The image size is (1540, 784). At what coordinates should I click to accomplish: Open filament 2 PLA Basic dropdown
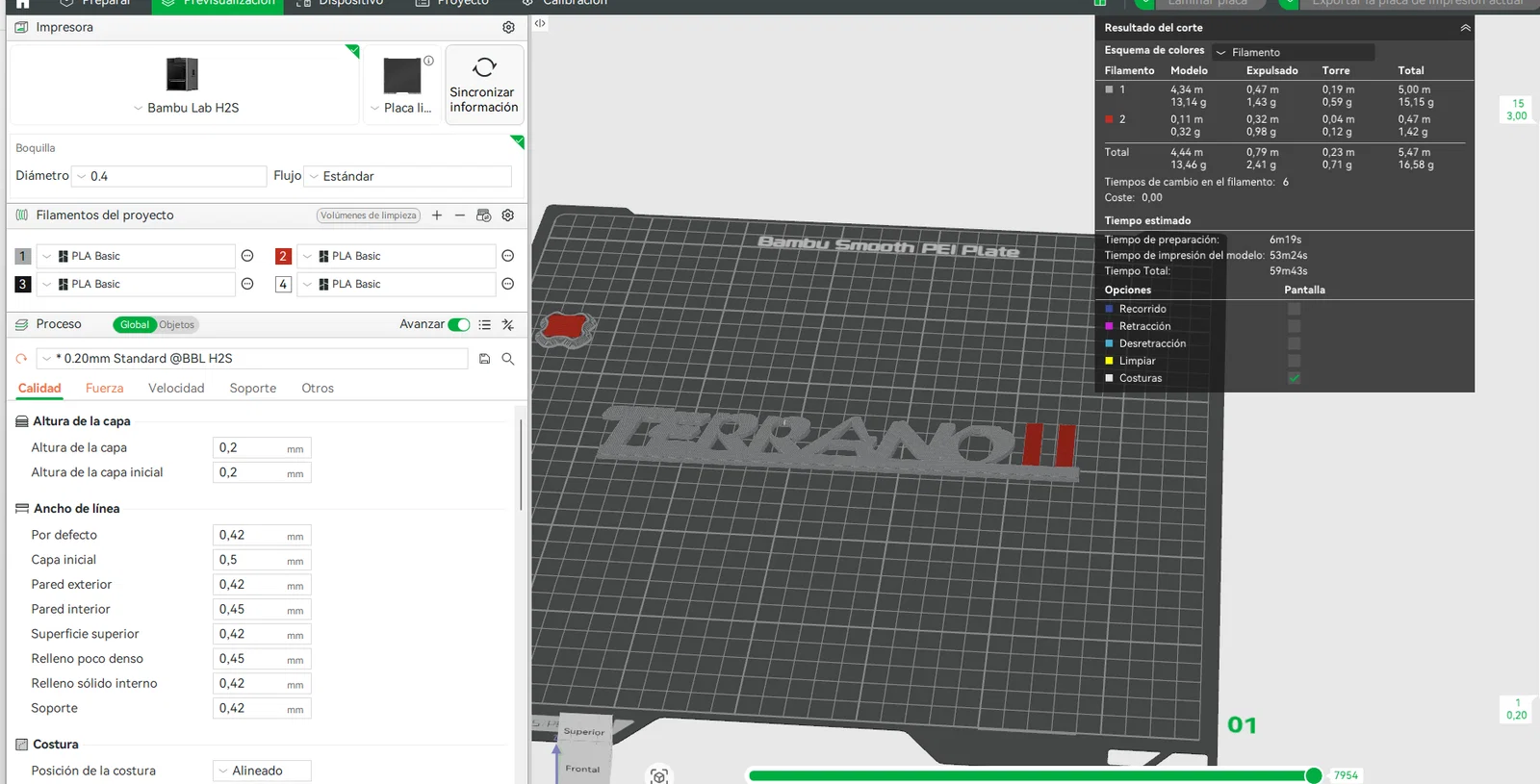[x=397, y=256]
